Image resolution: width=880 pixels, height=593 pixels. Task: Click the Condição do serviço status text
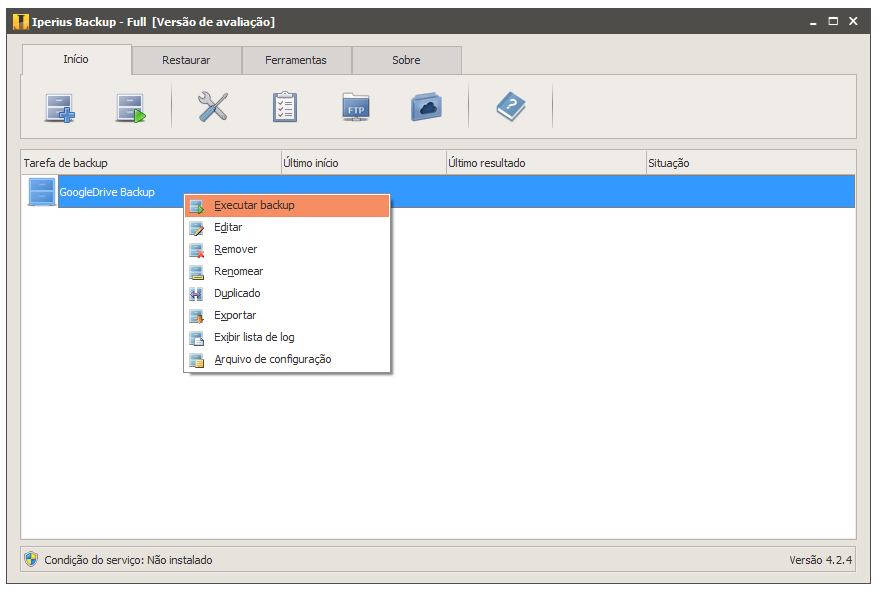point(129,560)
